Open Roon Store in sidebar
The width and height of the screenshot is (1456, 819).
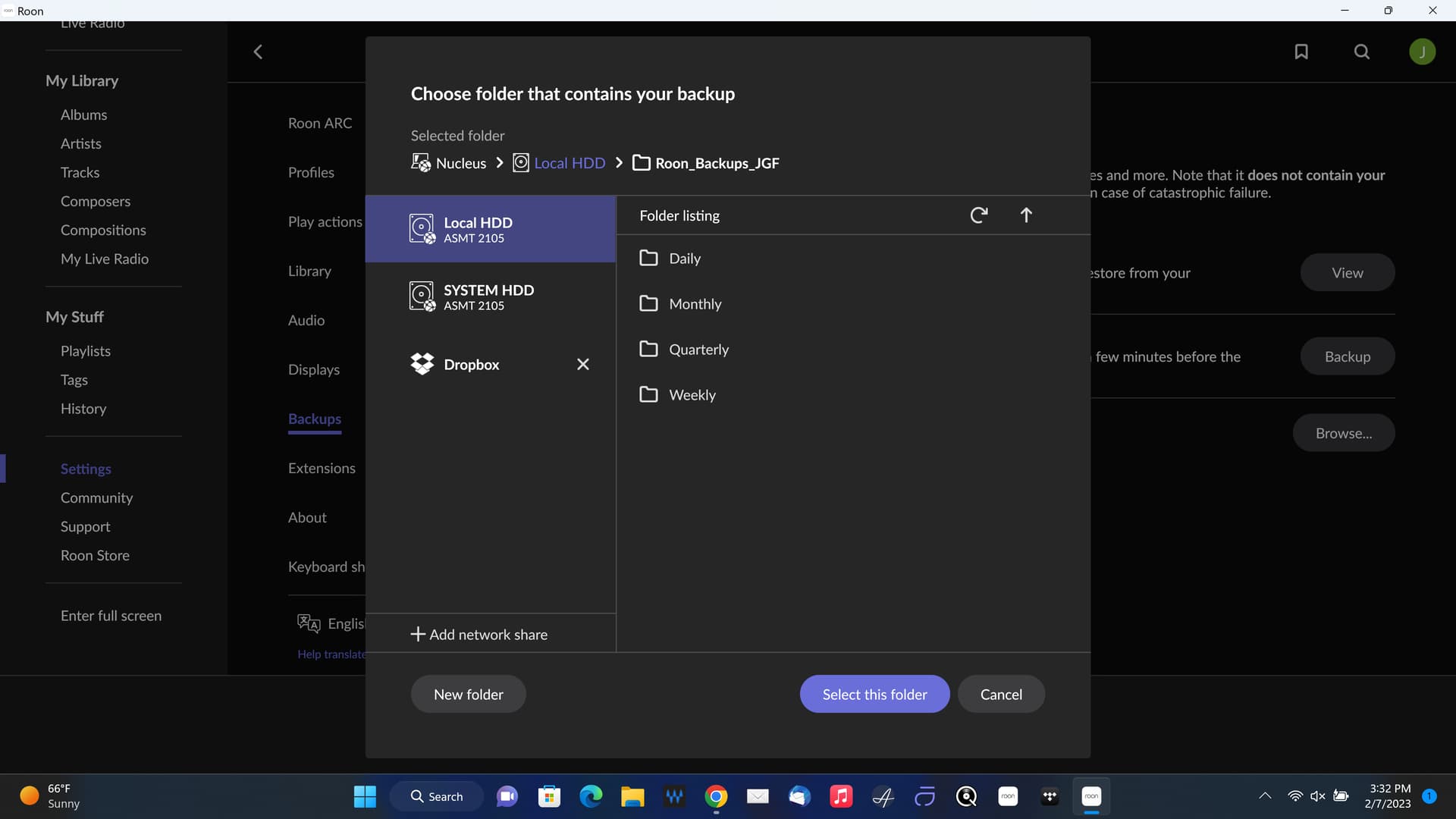pyautogui.click(x=95, y=555)
